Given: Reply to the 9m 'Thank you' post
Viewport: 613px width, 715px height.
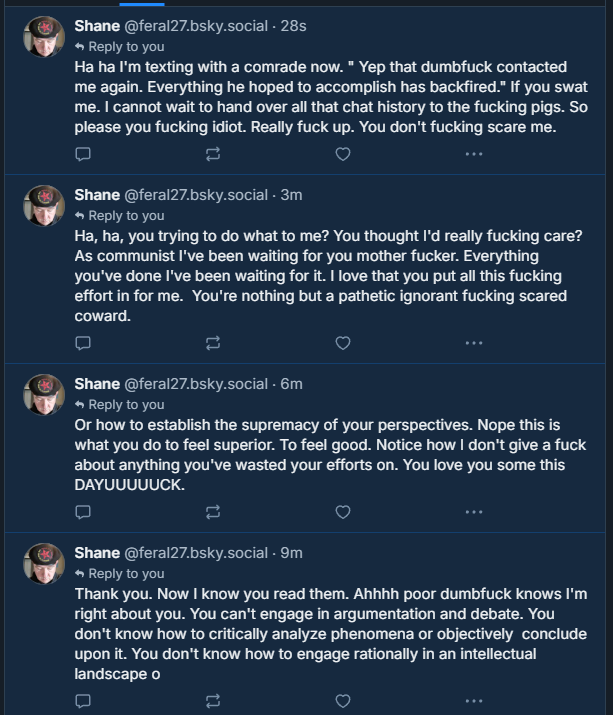Looking at the screenshot, I should [84, 701].
